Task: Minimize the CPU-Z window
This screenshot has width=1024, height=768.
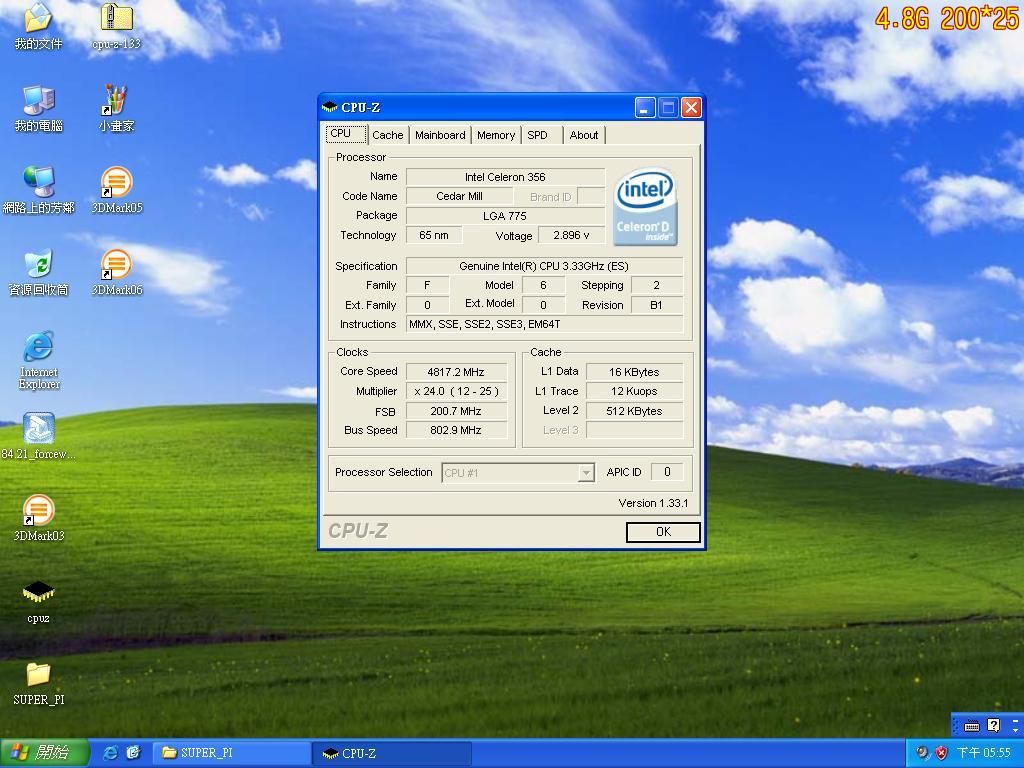Action: [x=645, y=108]
